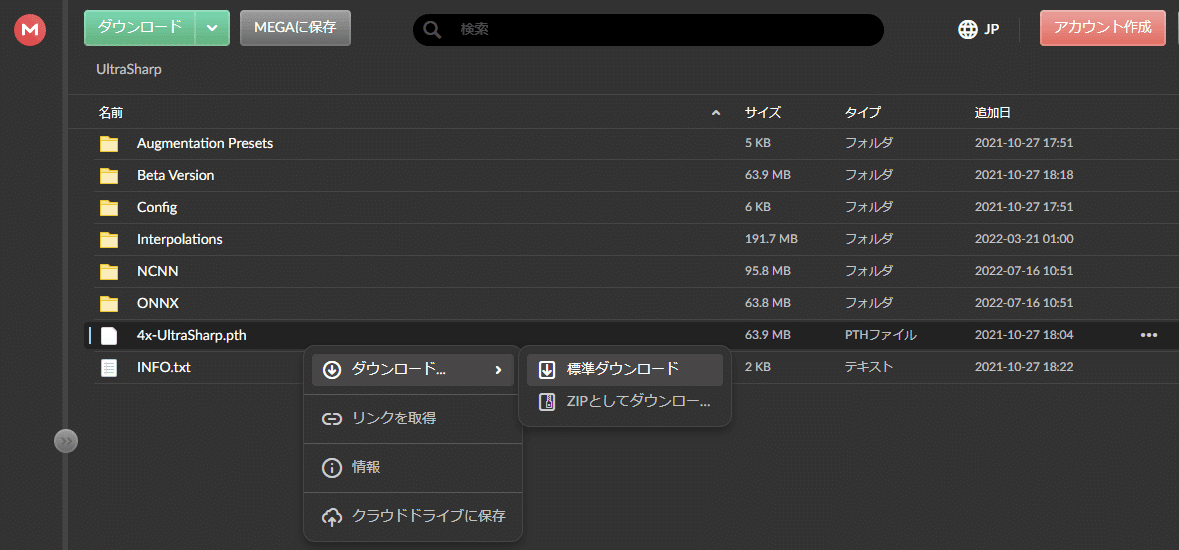This screenshot has width=1179, height=550.
Task: Select the INFO.txt file name
Action: [x=164, y=368]
